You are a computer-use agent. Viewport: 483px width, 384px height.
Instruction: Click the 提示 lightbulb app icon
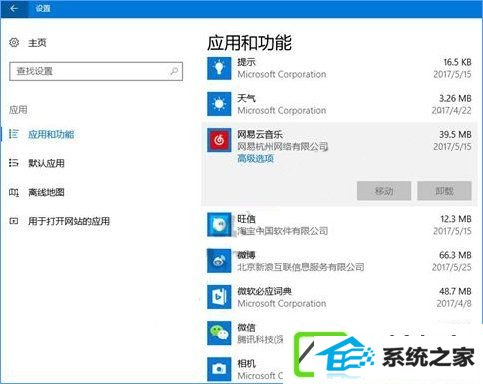[219, 68]
